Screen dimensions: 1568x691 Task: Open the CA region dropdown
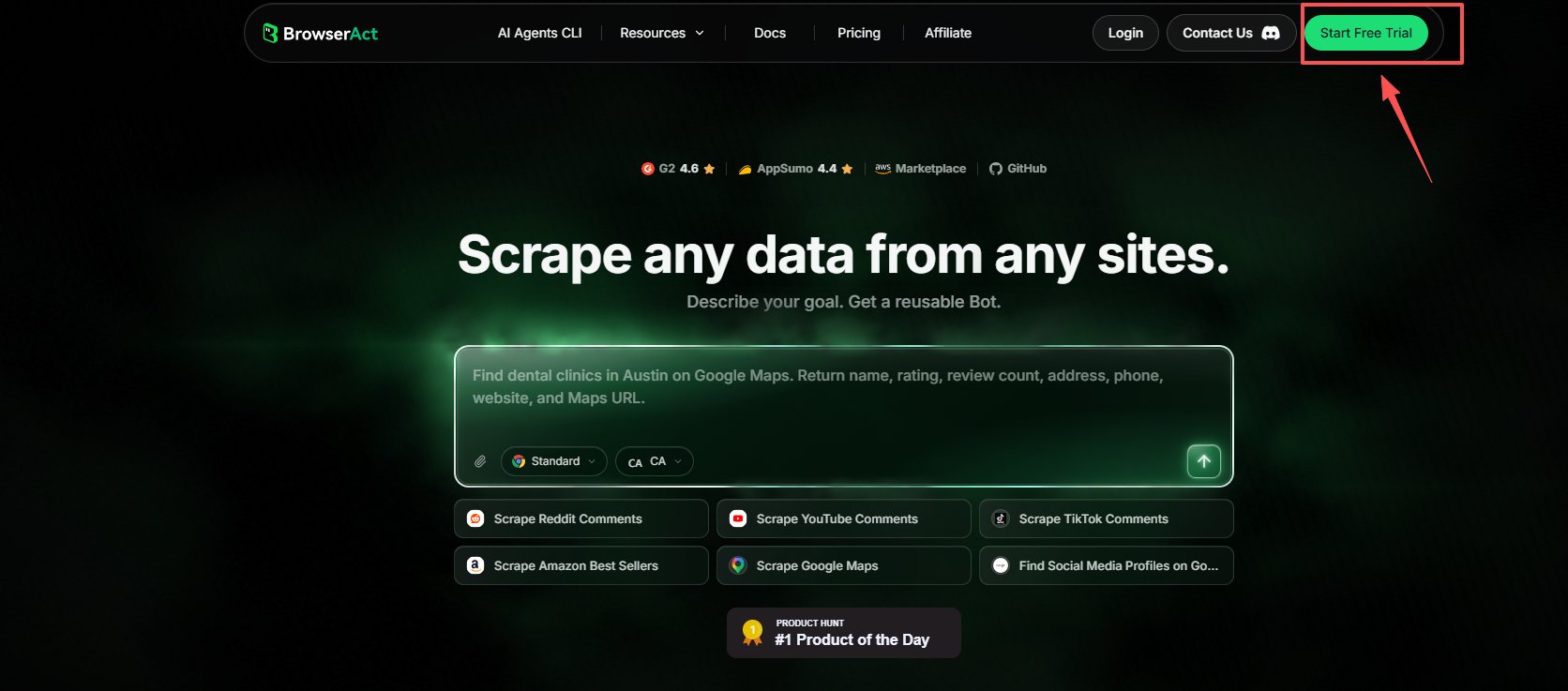(x=655, y=461)
